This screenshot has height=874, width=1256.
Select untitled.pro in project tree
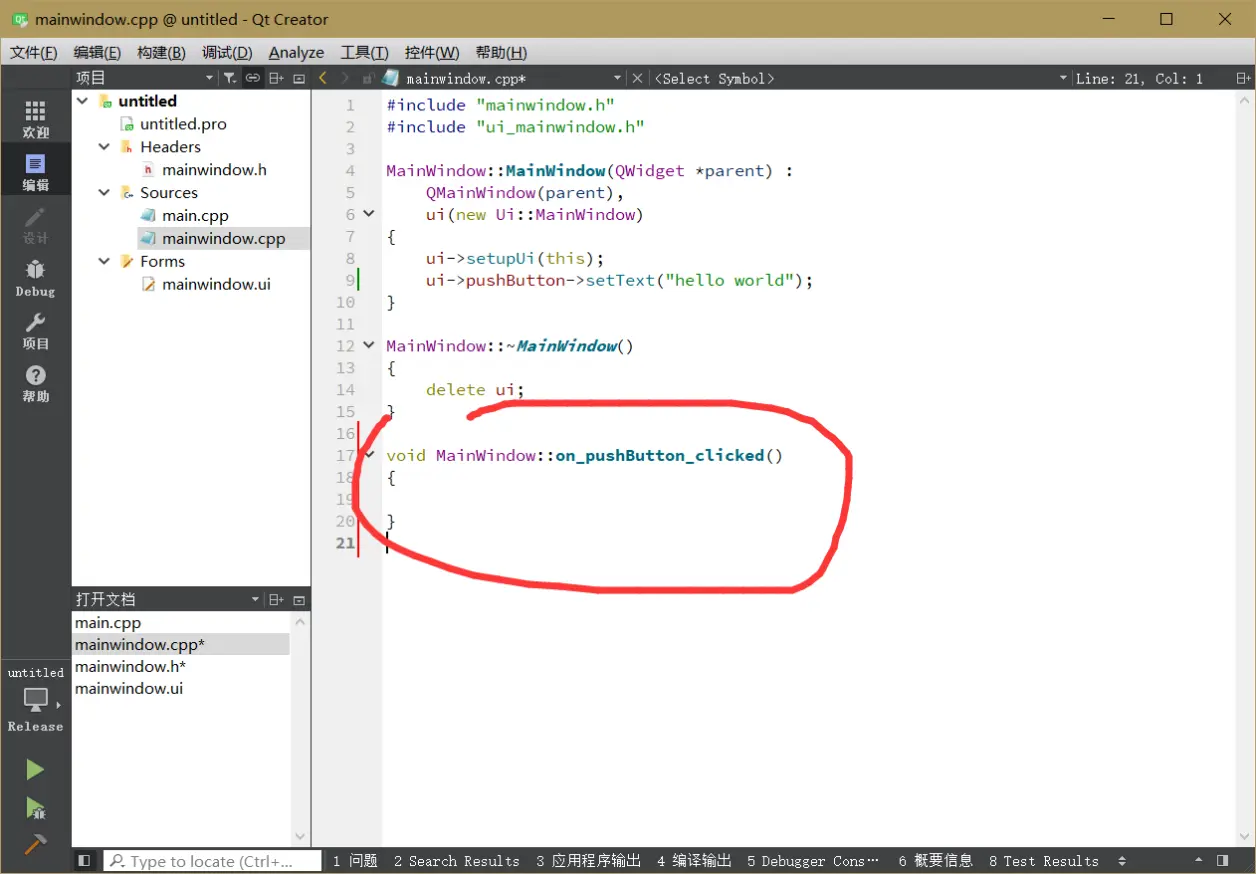coord(183,124)
